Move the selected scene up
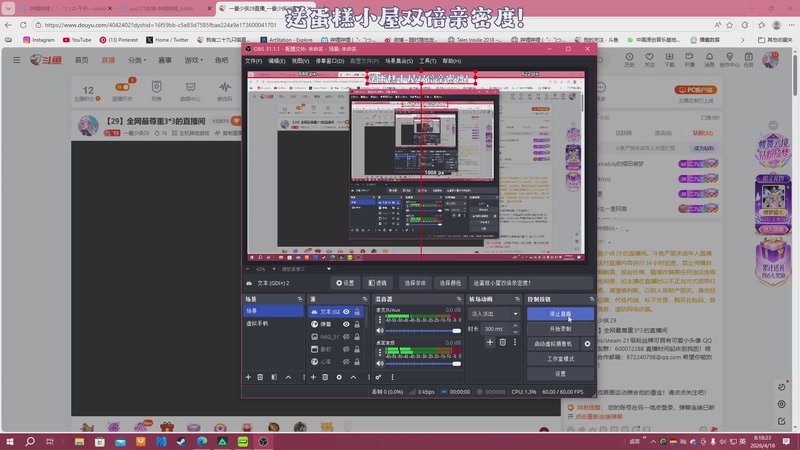This screenshot has width=800, height=450. tap(288, 377)
